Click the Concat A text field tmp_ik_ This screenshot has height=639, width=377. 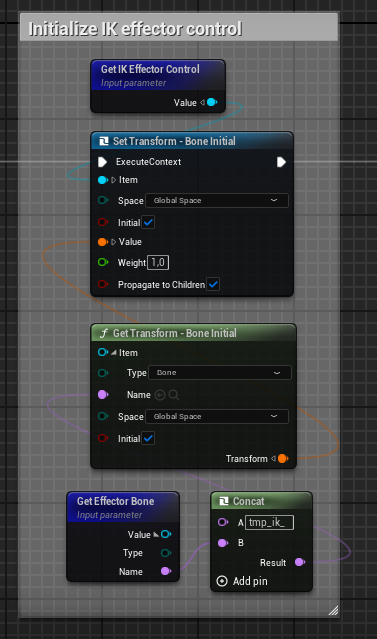(269, 522)
